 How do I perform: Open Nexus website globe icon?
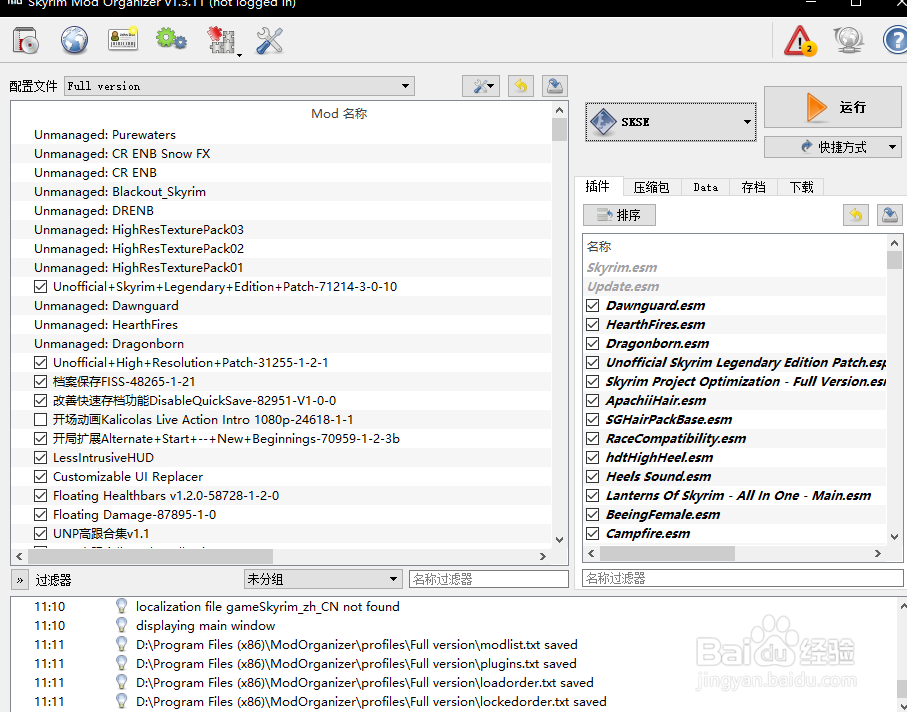[75, 40]
